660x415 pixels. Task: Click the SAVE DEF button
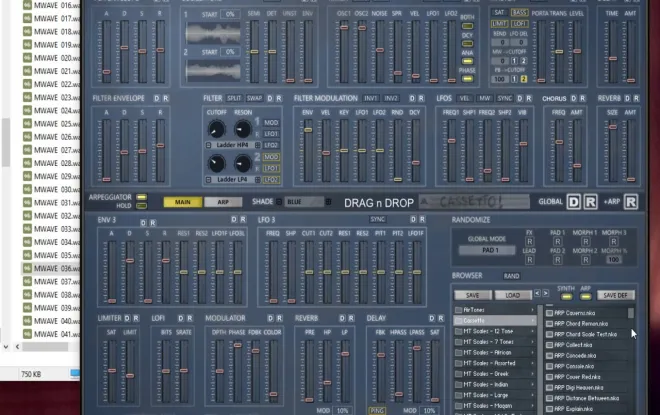click(615, 295)
